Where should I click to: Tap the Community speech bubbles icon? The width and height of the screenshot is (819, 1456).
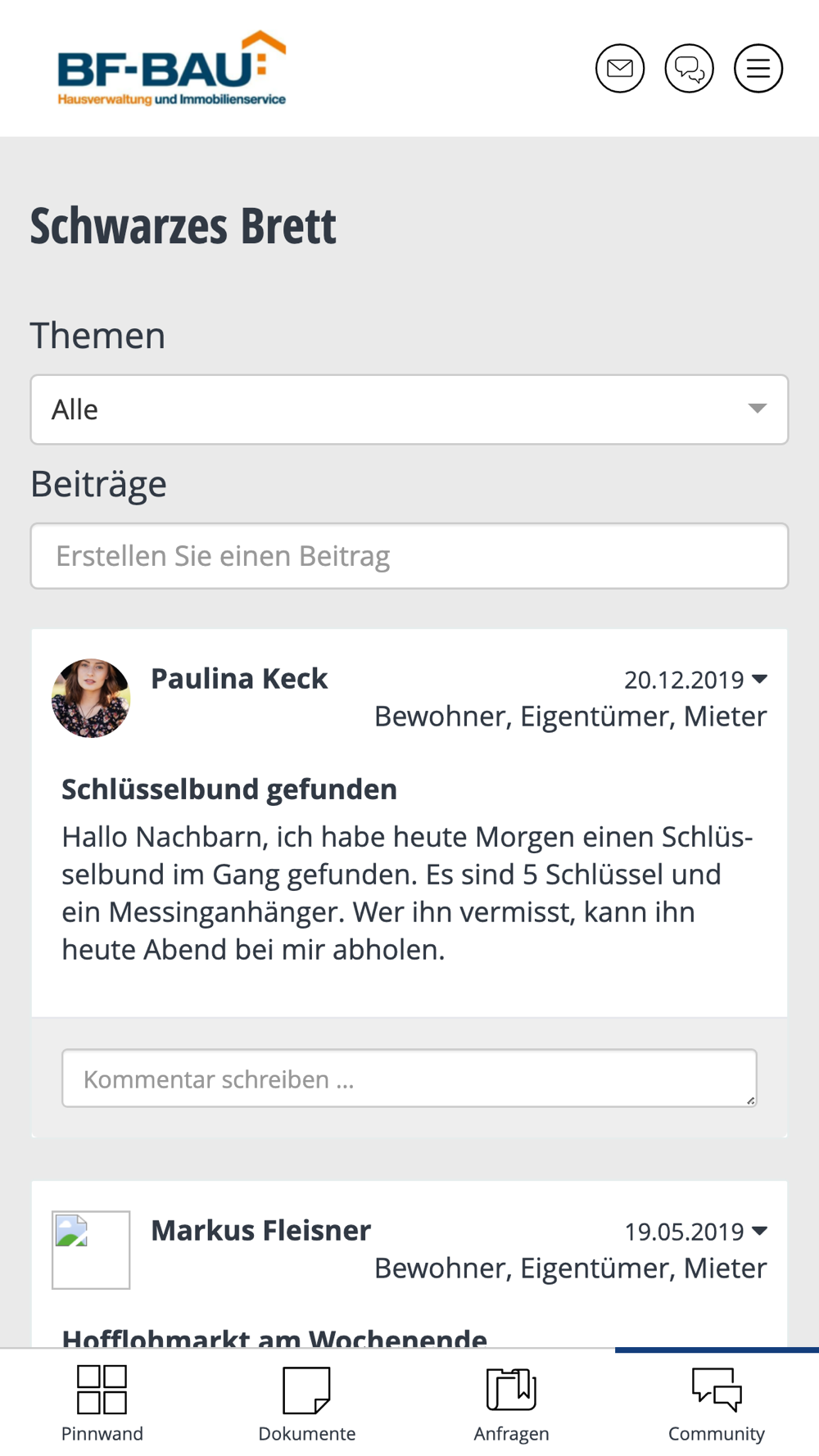(717, 1389)
